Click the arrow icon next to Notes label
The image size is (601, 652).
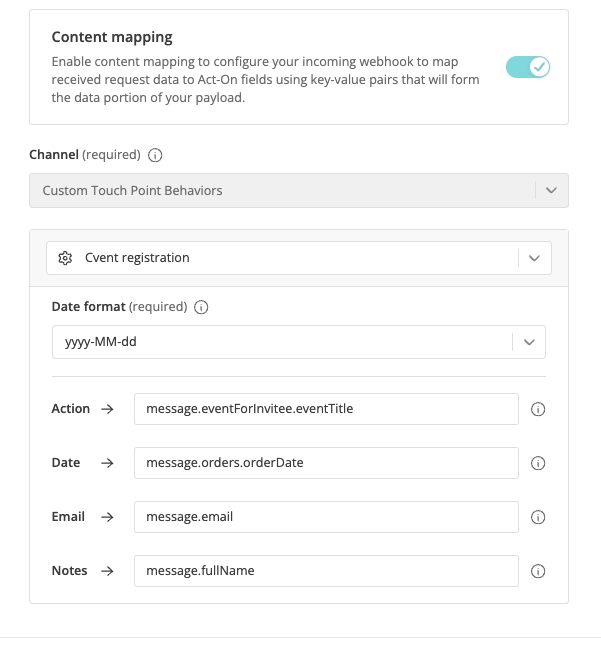click(x=107, y=571)
